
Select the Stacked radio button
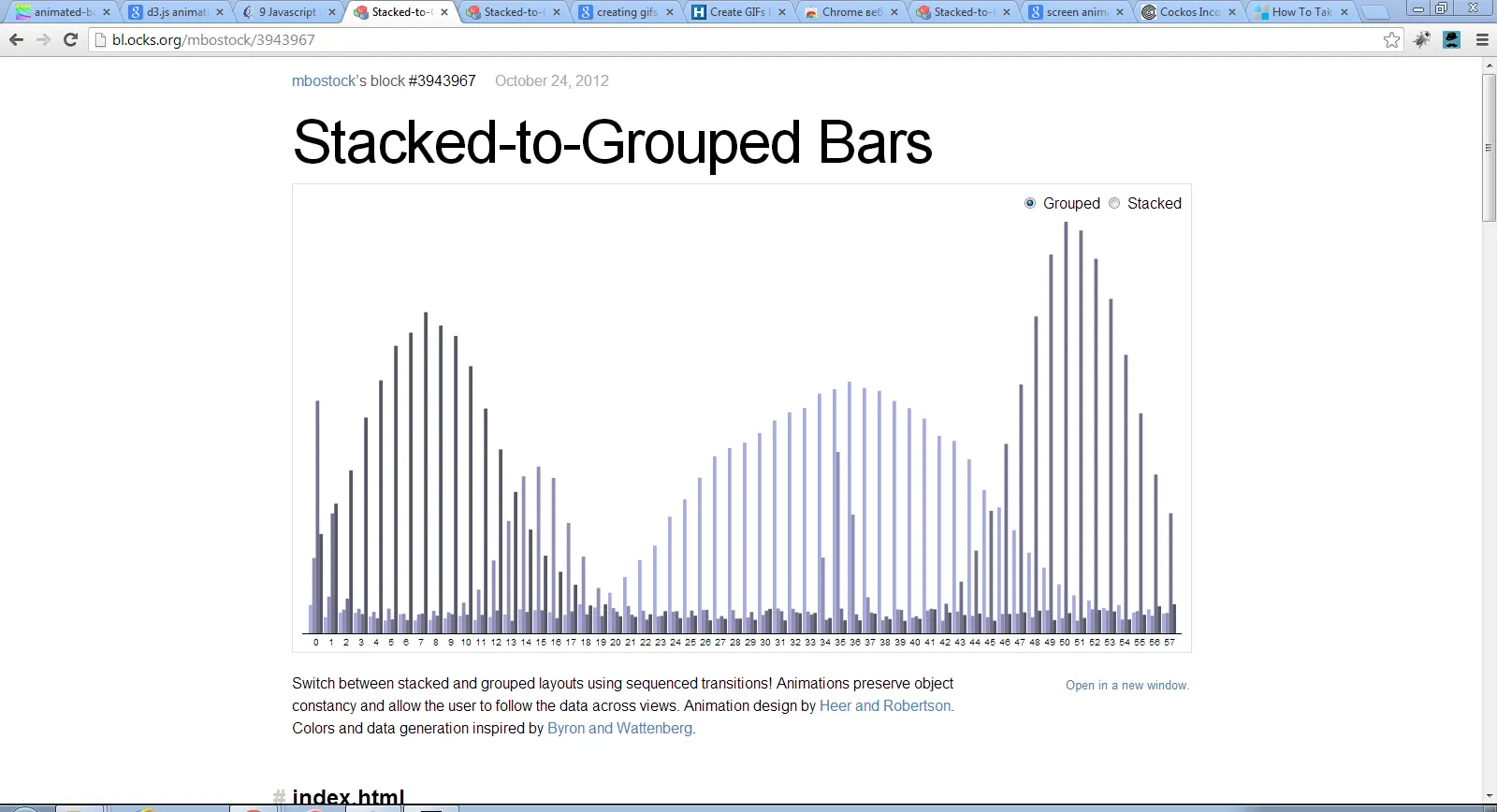click(x=1114, y=203)
